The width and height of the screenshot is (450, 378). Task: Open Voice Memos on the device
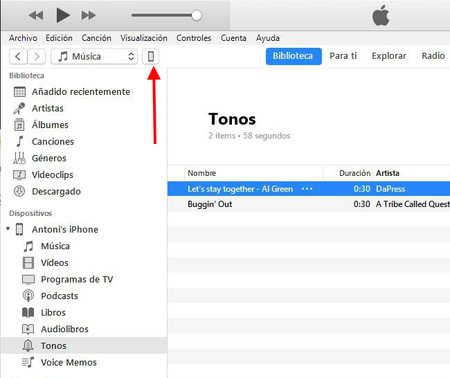coord(69,362)
